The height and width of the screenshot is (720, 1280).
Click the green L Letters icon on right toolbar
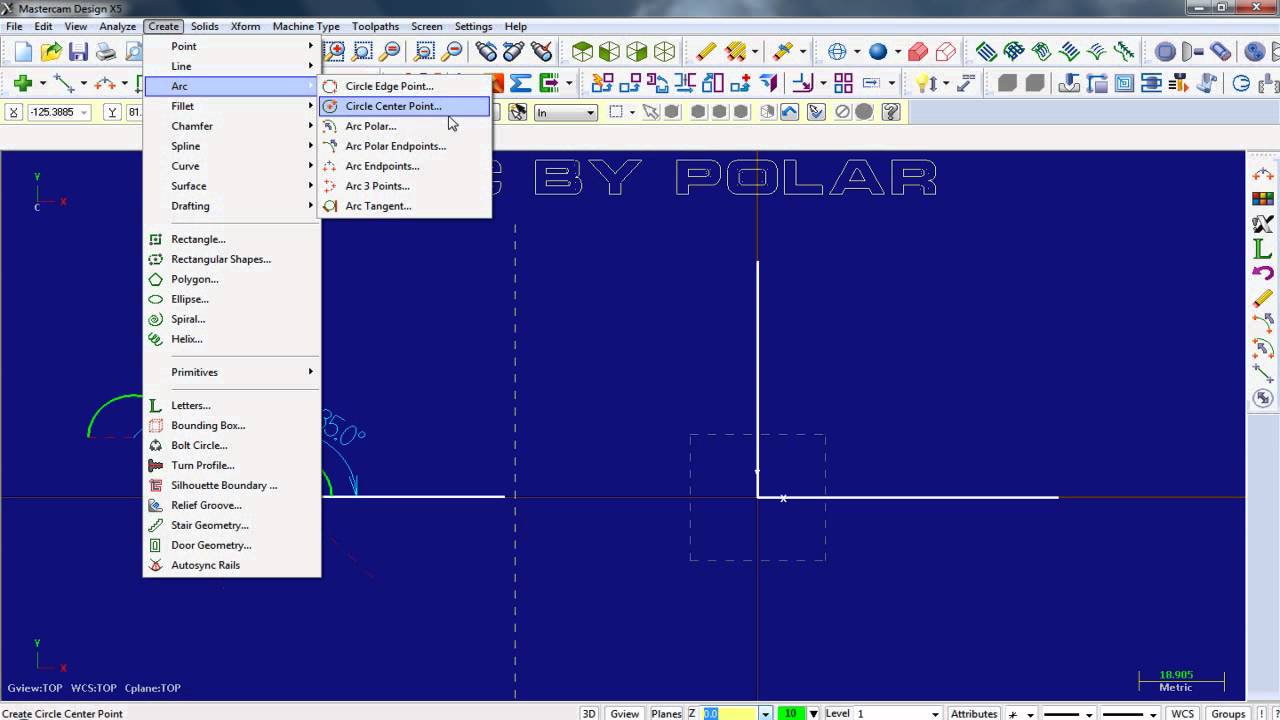tap(1263, 249)
